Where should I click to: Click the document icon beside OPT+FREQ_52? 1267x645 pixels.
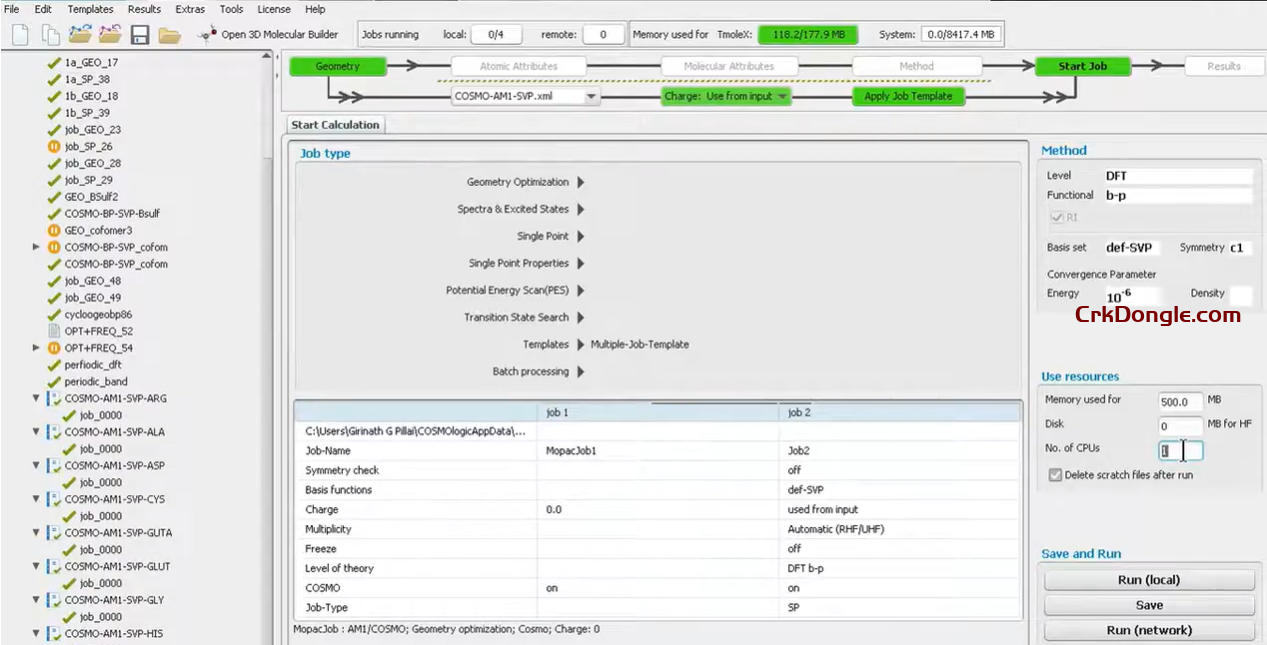point(54,331)
